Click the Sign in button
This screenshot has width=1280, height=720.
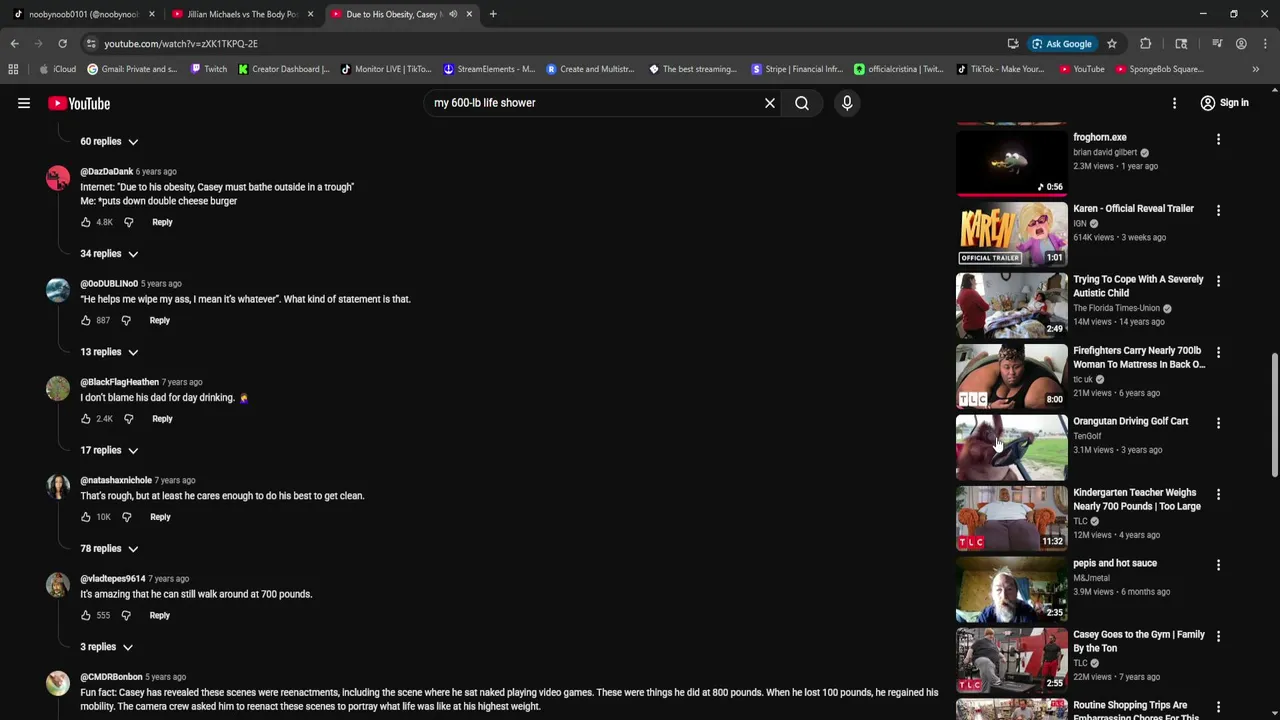pos(1224,103)
